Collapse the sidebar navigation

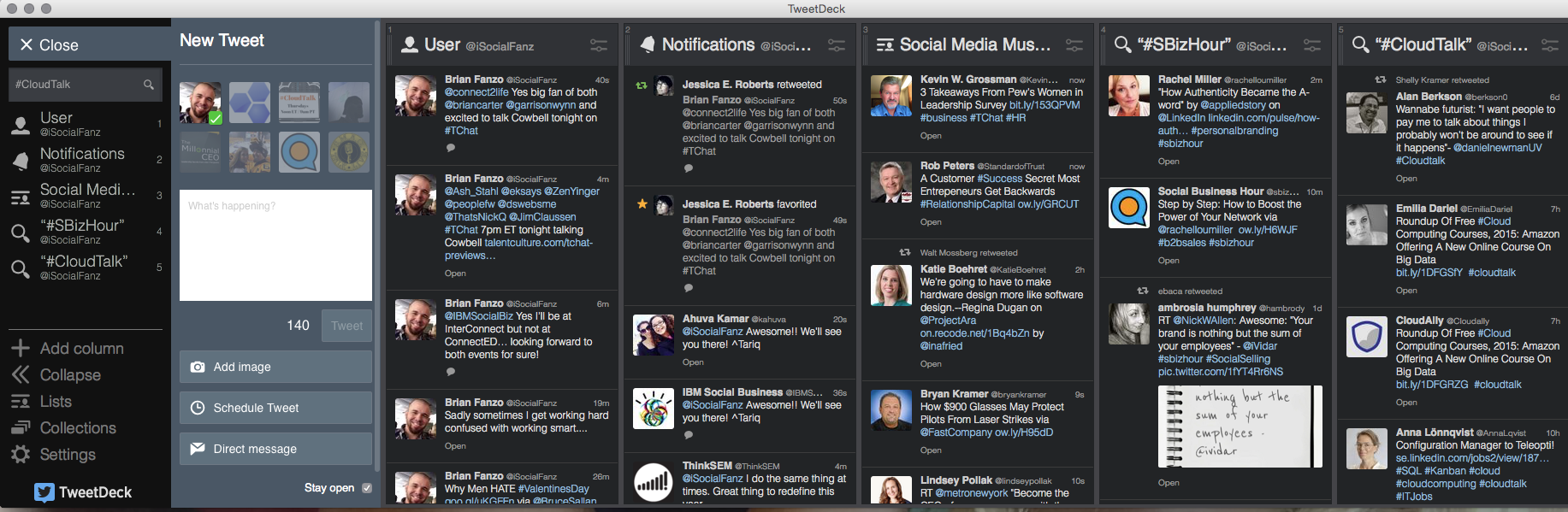[x=56, y=375]
